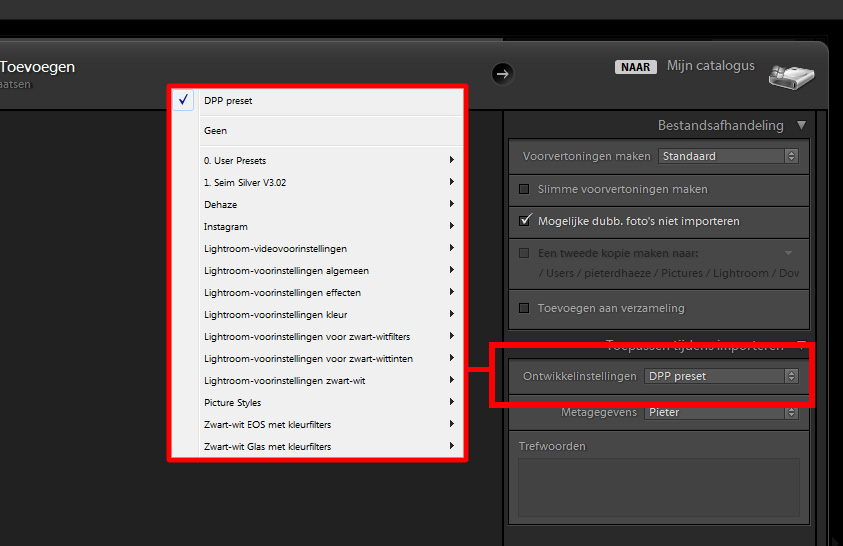
Task: Click Mijn catalogus destination label
Action: click(711, 66)
